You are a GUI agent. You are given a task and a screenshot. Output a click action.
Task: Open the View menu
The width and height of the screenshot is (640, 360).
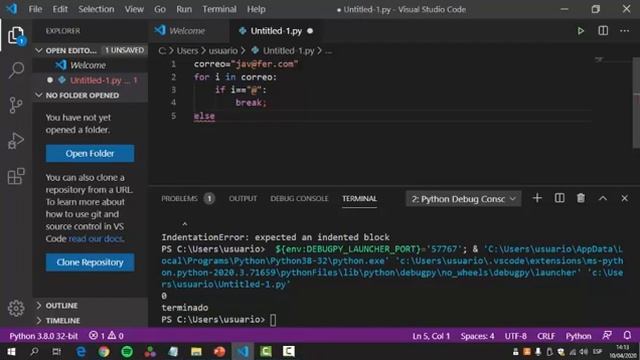click(x=134, y=9)
